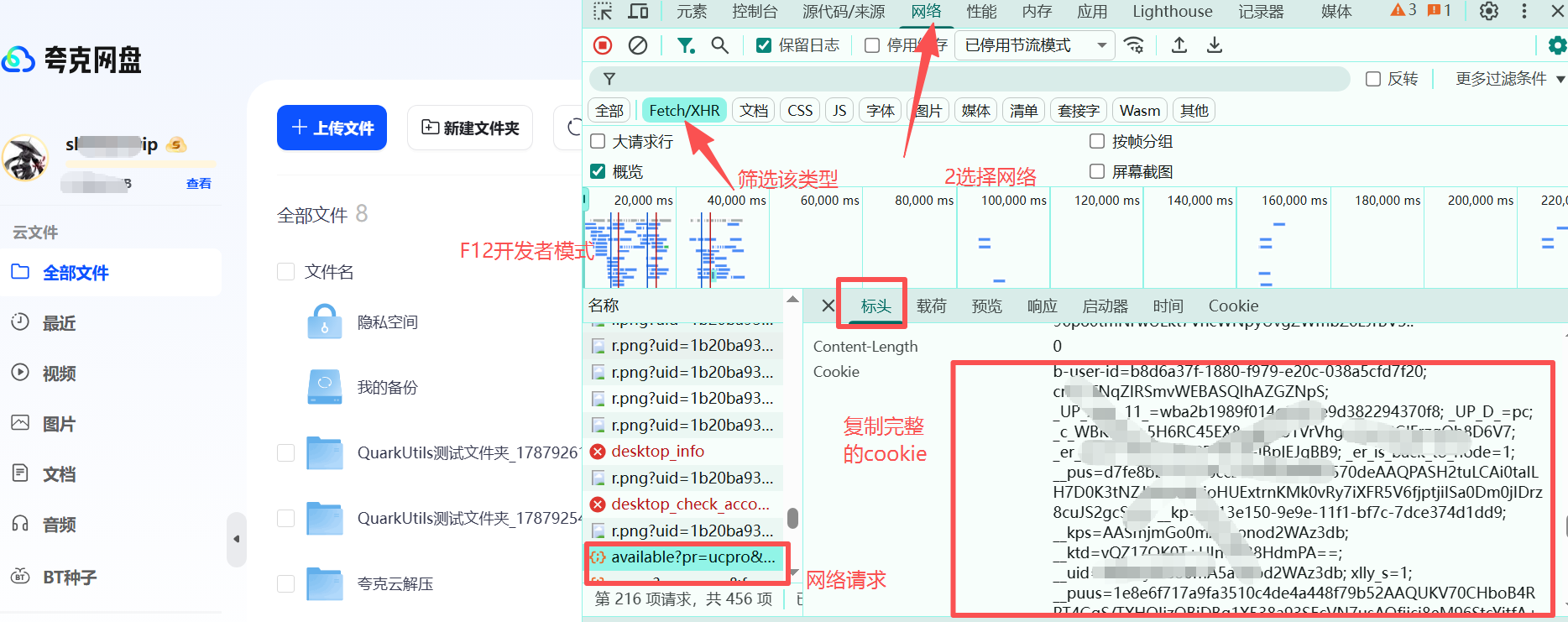
Task: Show the issues count flag icon
Action: point(1439,10)
